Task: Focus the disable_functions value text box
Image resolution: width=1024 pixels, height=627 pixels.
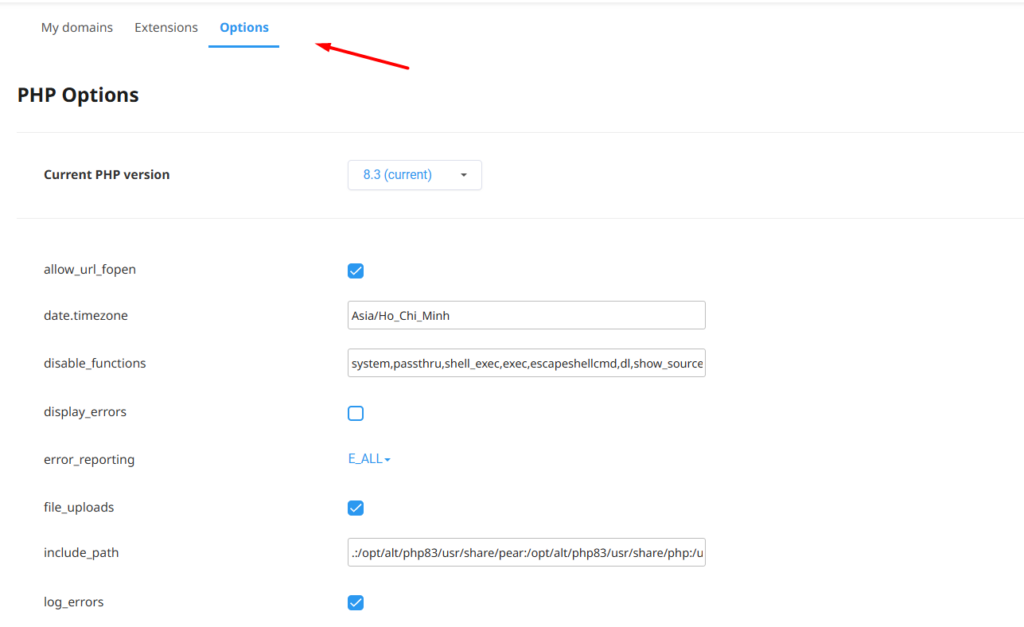Action: [x=526, y=364]
